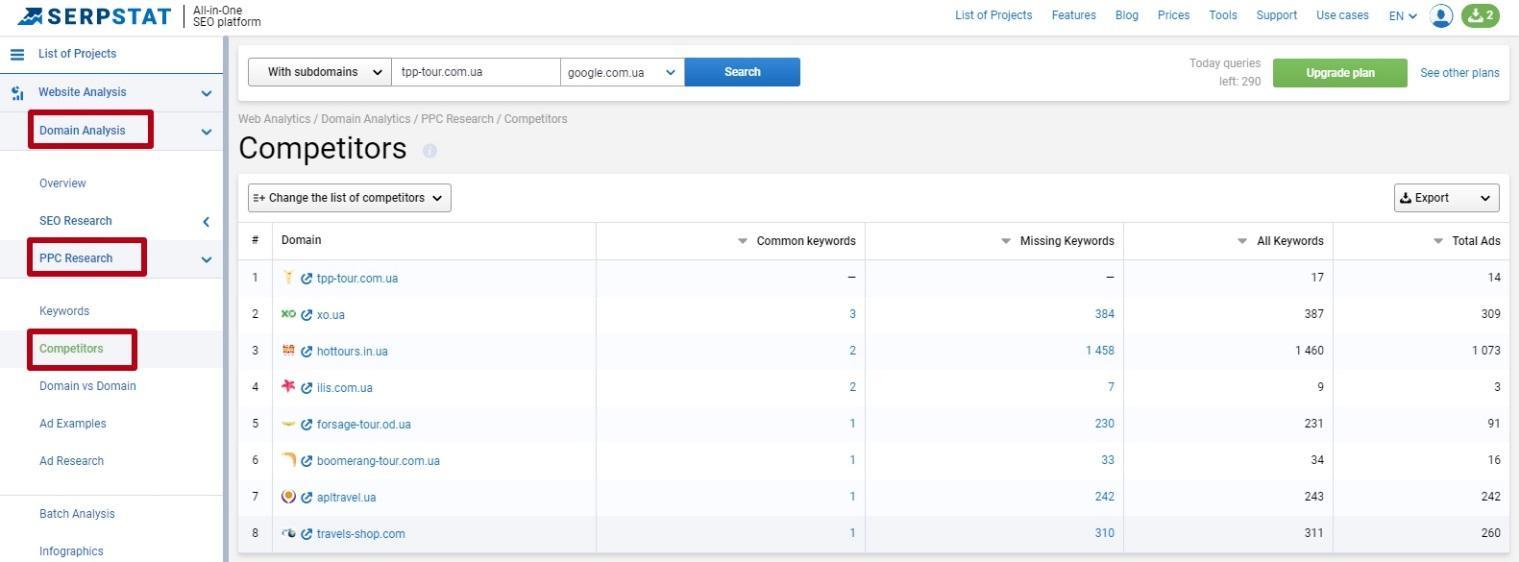This screenshot has width=1519, height=562.
Task: Sort by Missing Keywords column arrow
Action: click(1006, 241)
